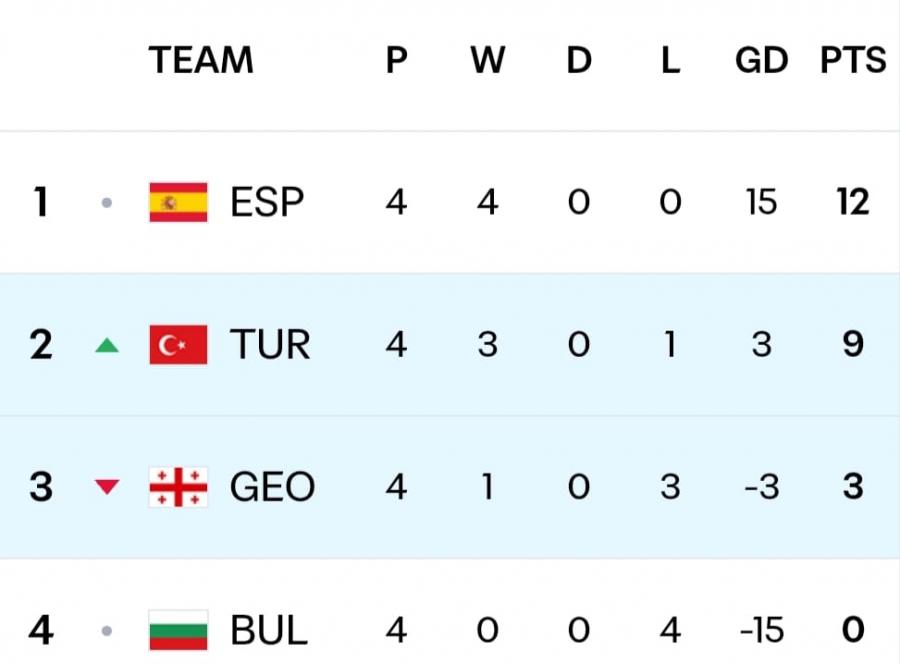Sort table by GD column header
900x664 pixels.
tap(761, 61)
